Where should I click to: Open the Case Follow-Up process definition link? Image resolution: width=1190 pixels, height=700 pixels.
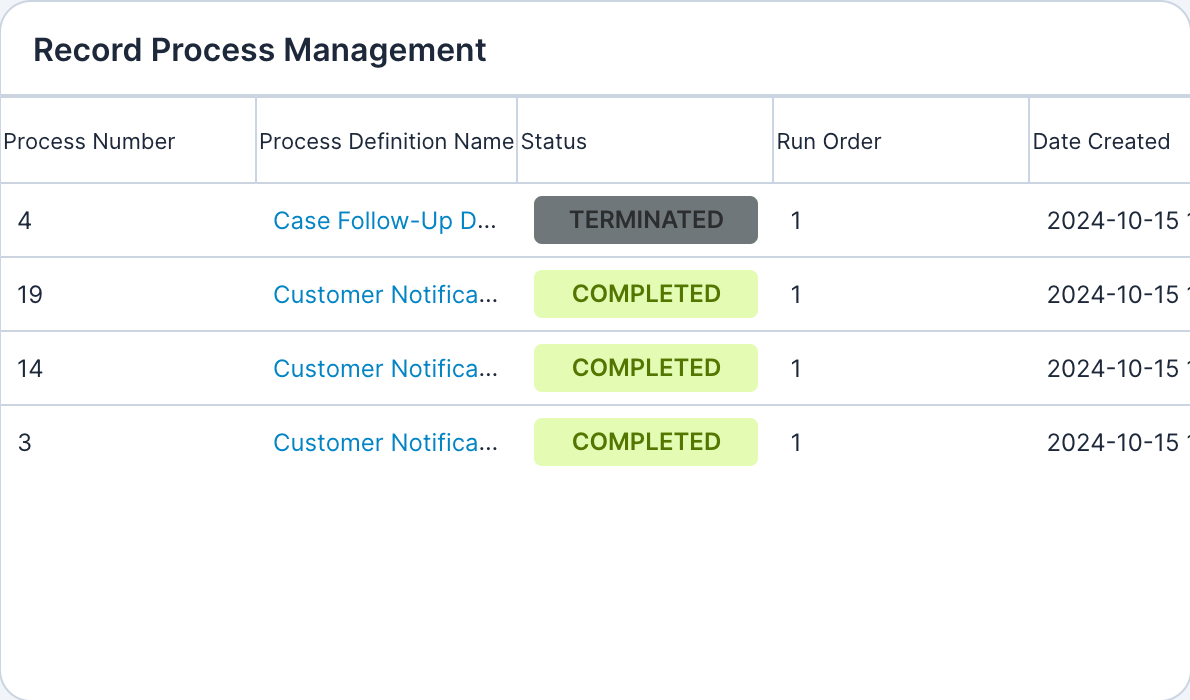385,221
